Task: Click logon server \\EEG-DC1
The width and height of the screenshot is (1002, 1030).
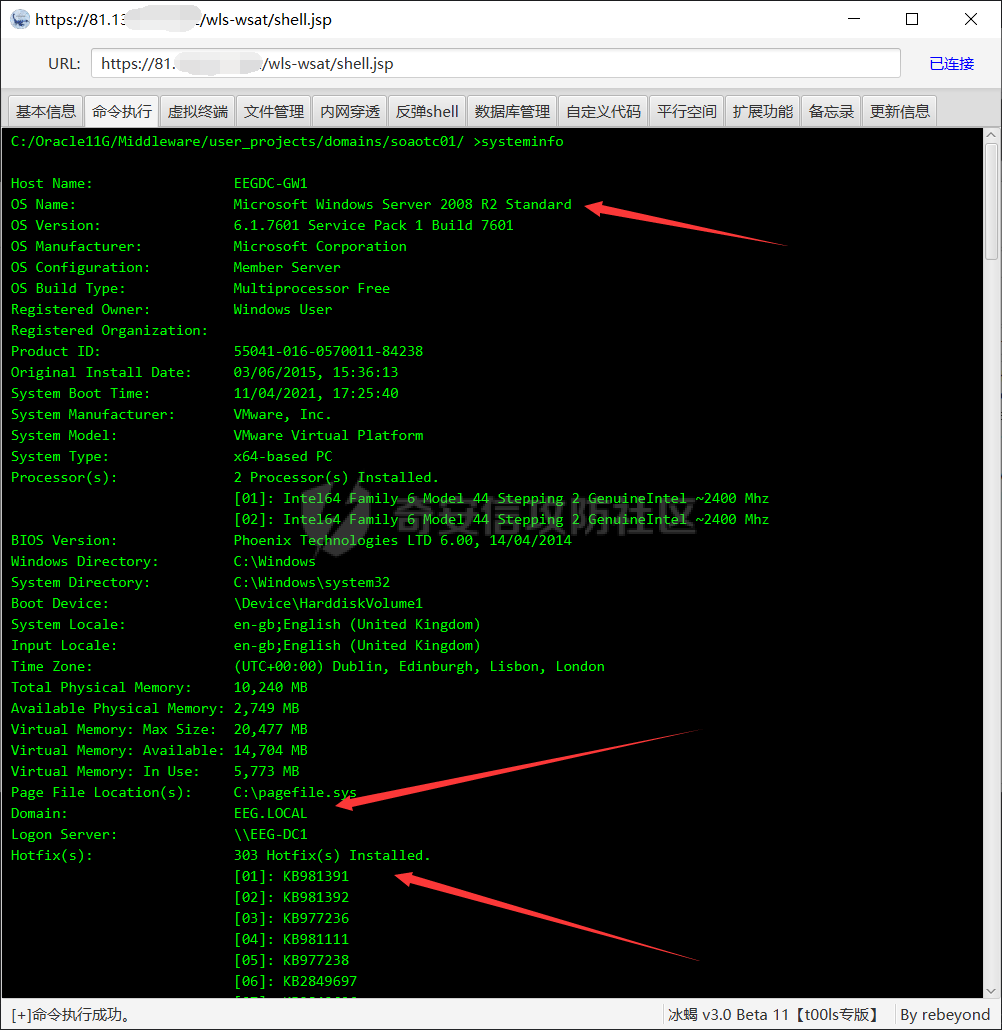Action: [x=271, y=835]
